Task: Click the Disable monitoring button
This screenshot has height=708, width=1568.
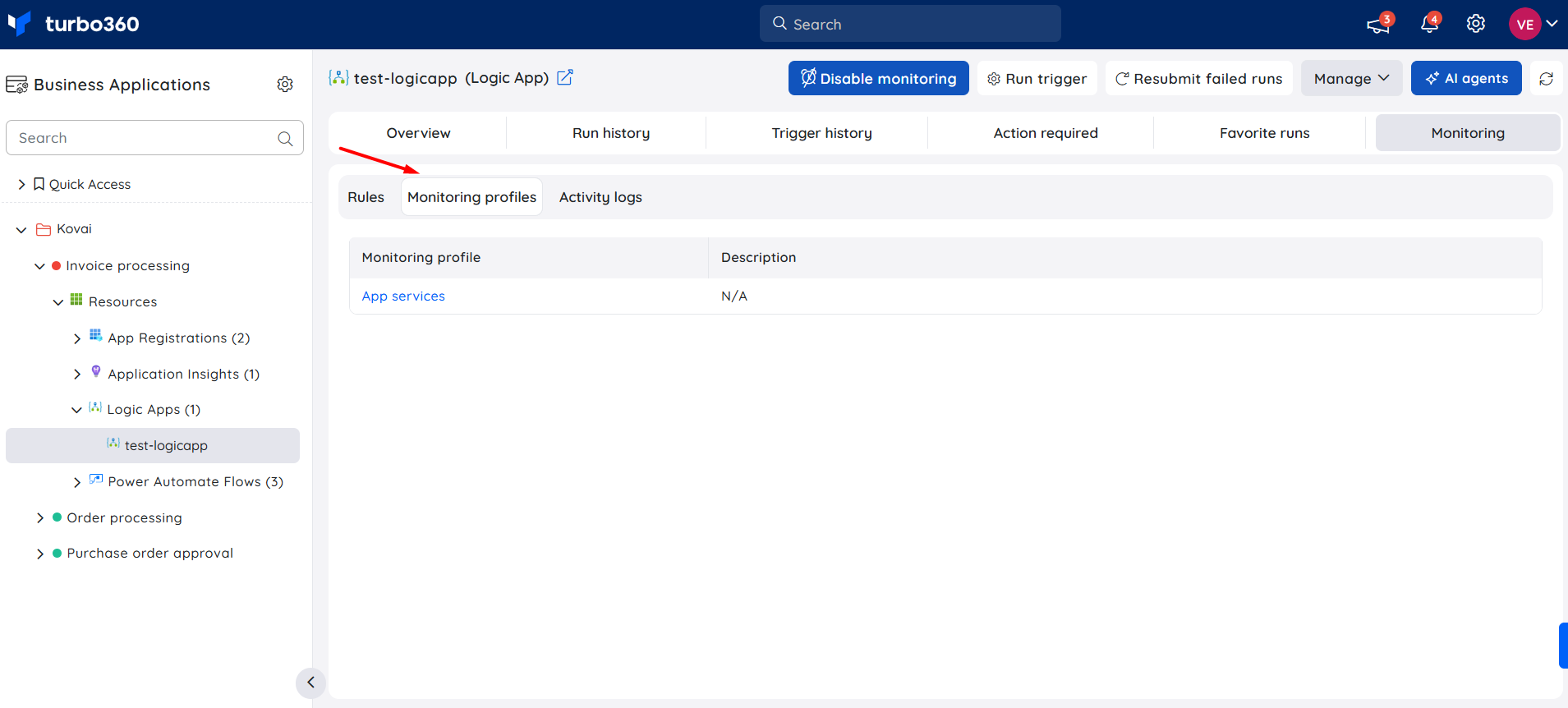Action: pyautogui.click(x=878, y=78)
